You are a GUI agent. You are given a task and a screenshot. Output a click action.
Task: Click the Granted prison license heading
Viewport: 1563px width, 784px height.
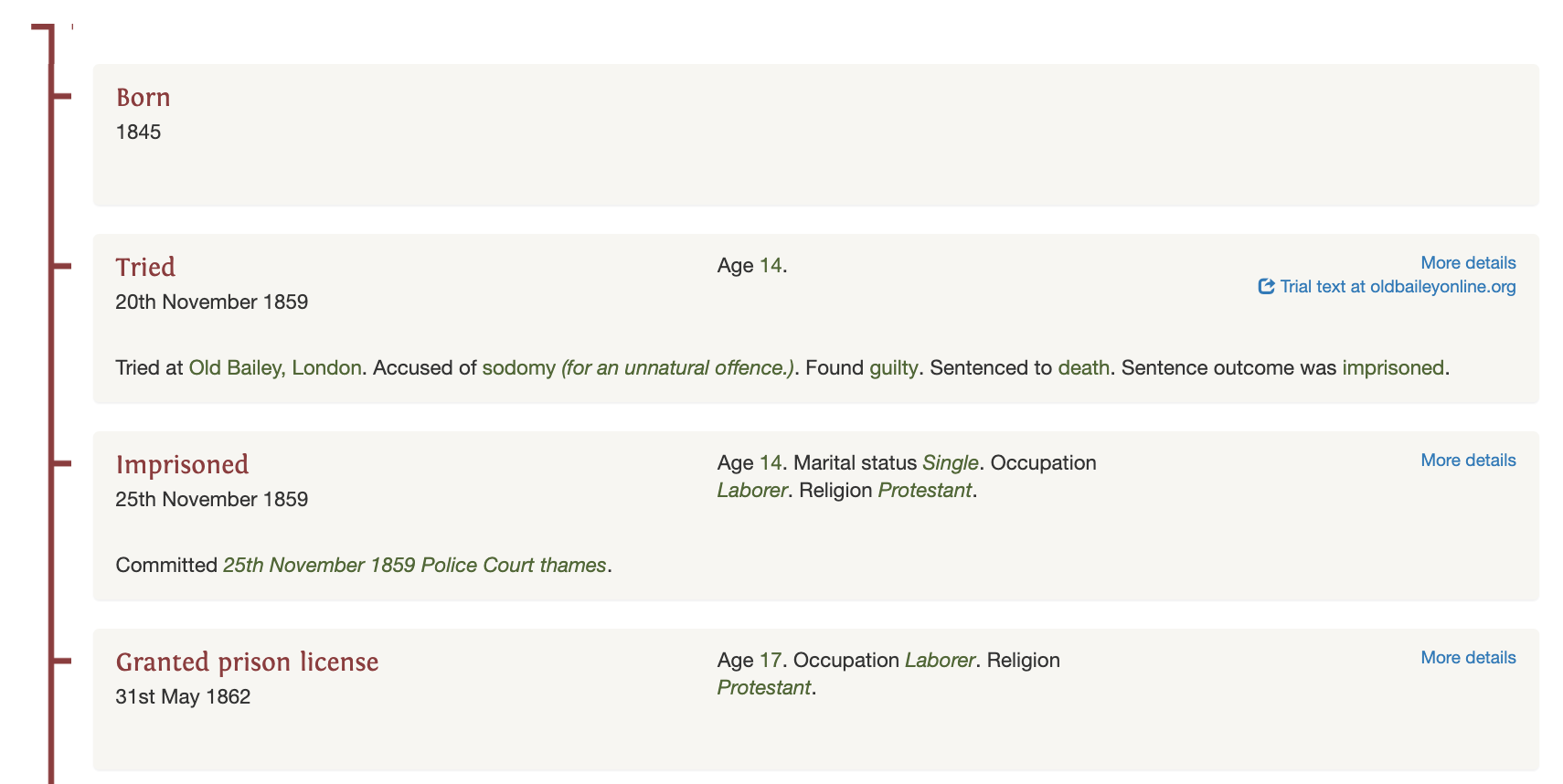click(247, 662)
